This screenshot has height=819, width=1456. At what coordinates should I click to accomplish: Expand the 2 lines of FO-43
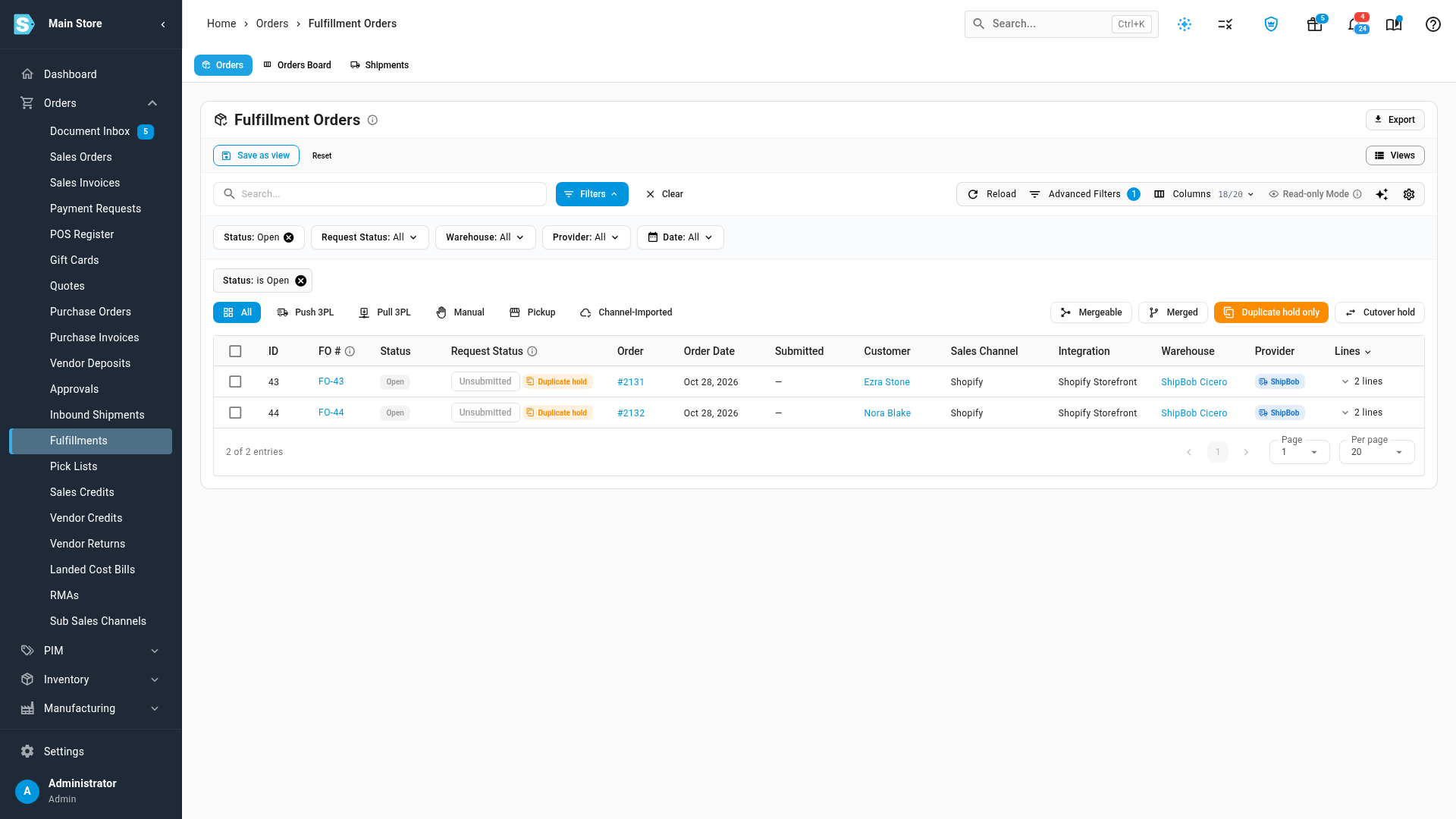coord(1362,381)
